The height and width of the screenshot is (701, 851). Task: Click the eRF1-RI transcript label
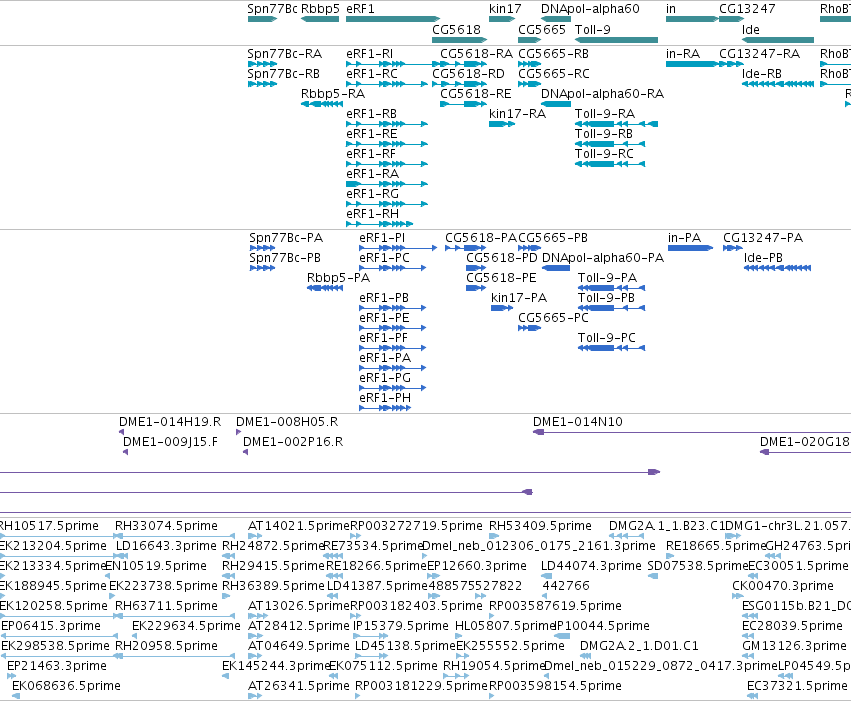click(x=370, y=54)
